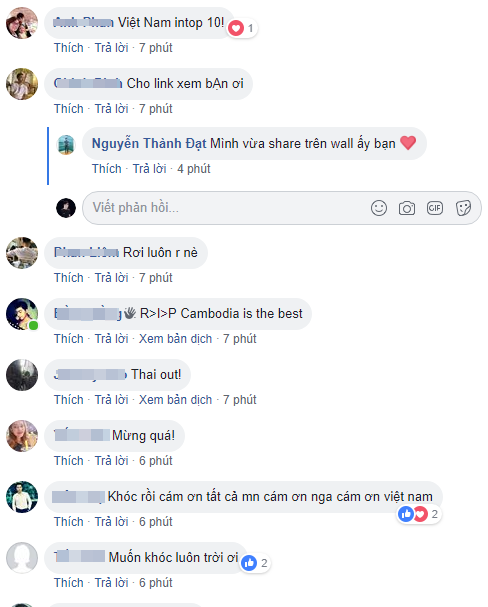Like Nguyễn Thành Đạt's reply about wall share
Image resolution: width=488 pixels, height=607 pixels.
point(106,169)
